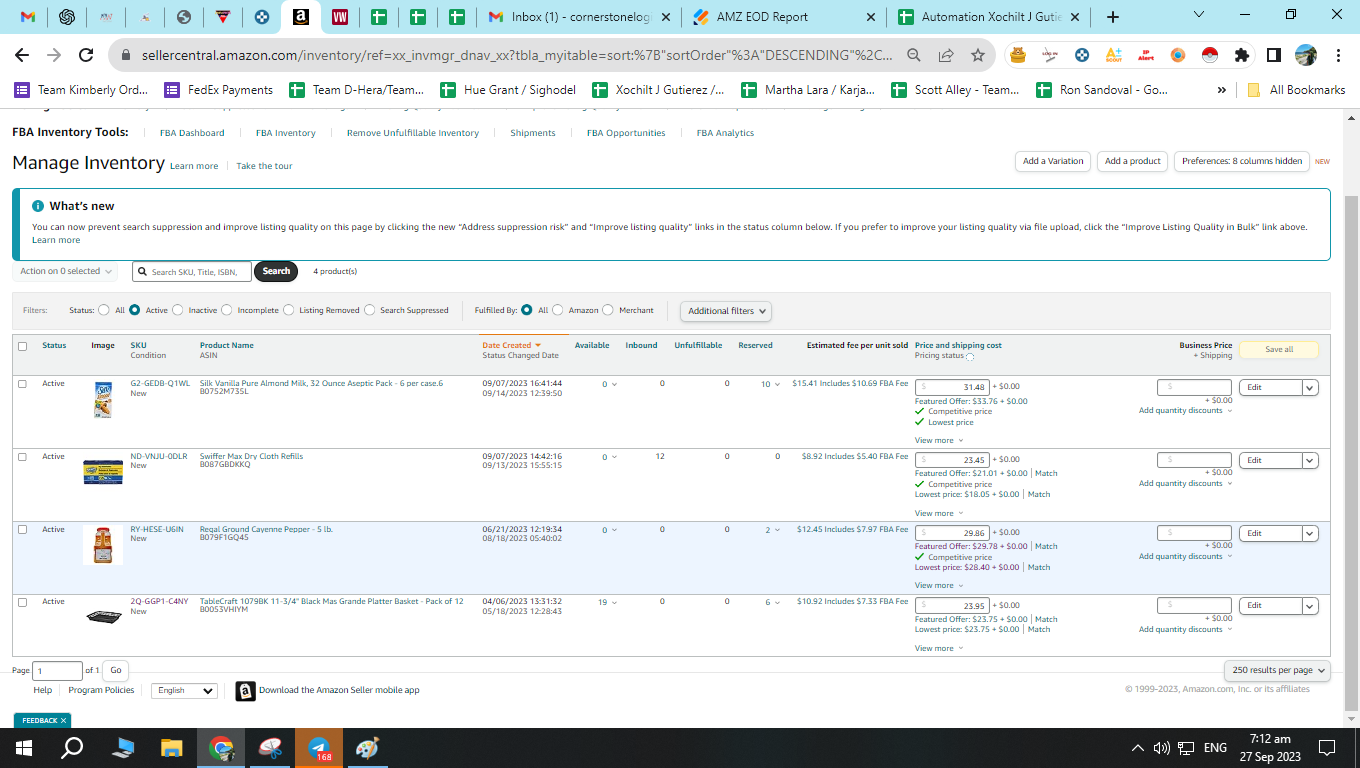Check the select-all checkbox in table header
The height and width of the screenshot is (768, 1360).
22,346
